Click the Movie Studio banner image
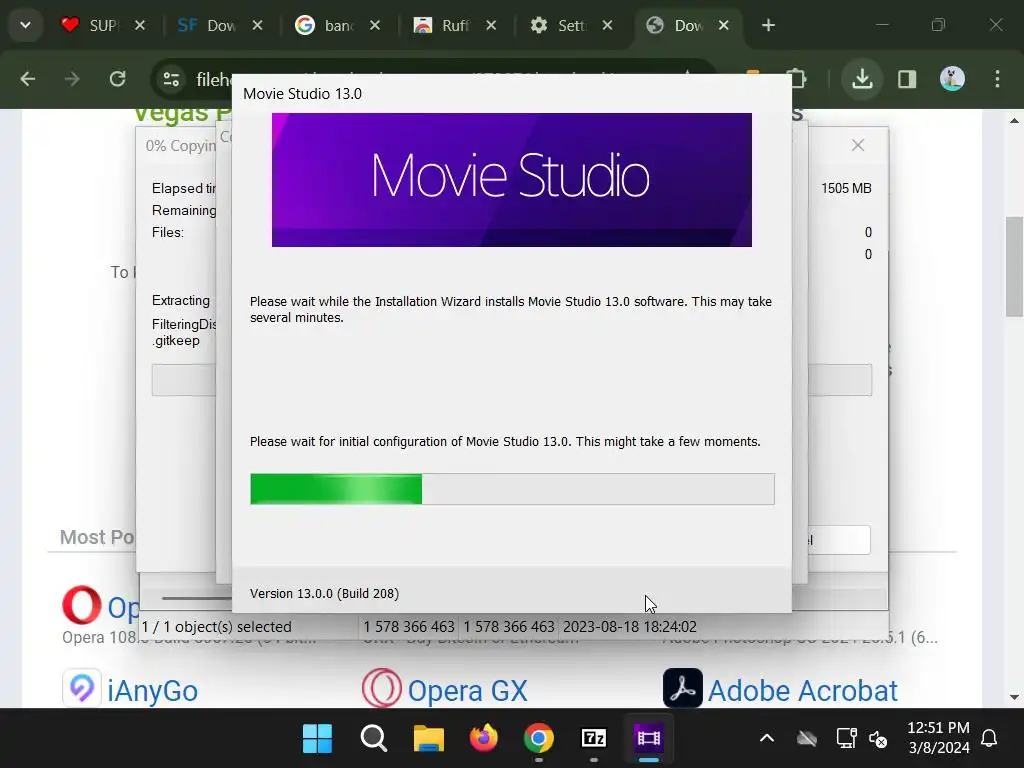 click(511, 180)
